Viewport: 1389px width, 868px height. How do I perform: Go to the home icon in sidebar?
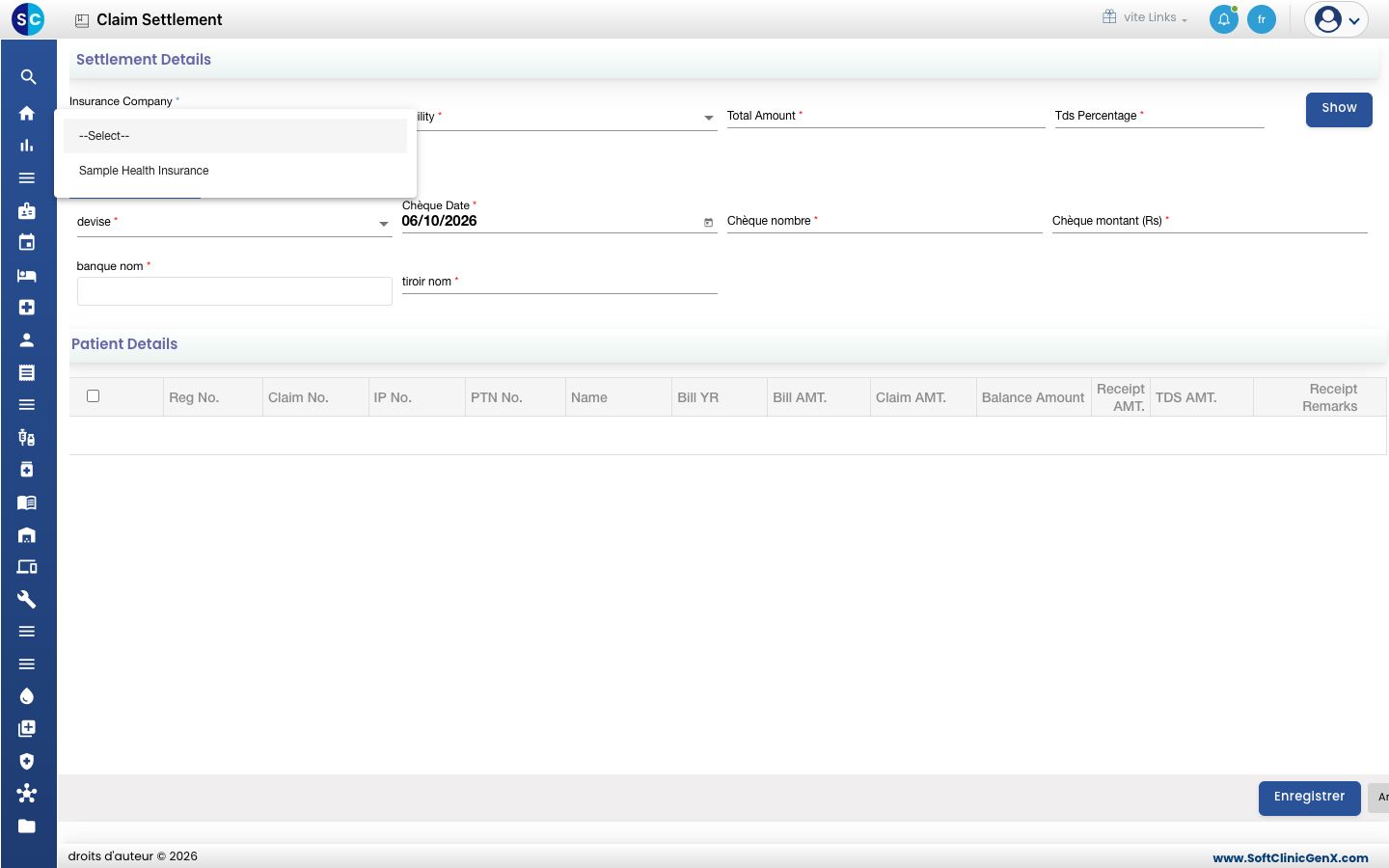tap(27, 113)
